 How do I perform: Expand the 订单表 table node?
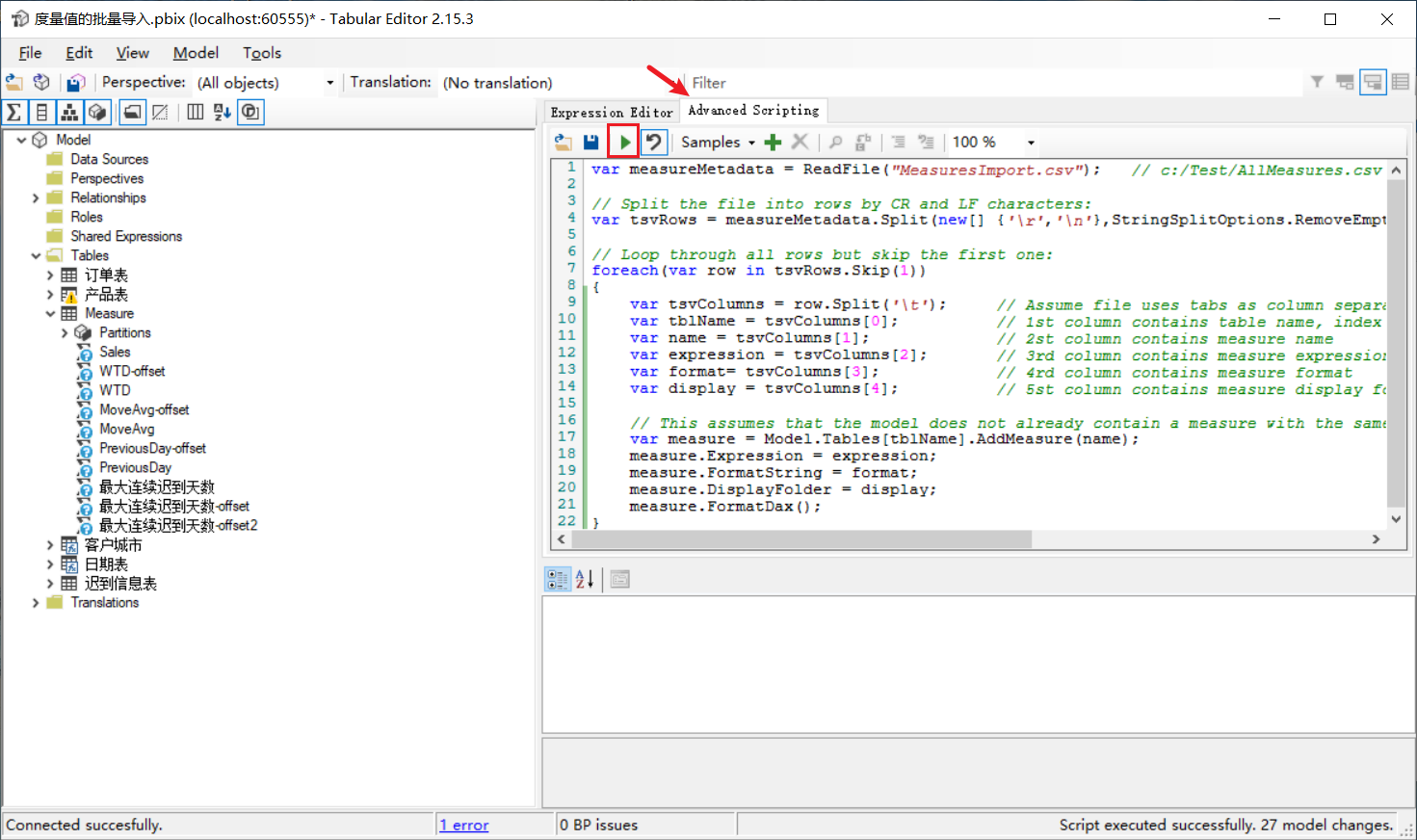coord(50,276)
